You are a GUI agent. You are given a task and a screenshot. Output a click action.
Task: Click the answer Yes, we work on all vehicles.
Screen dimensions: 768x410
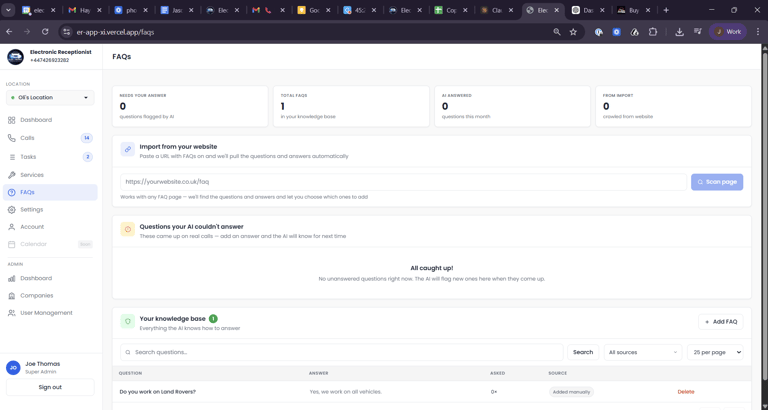[346, 392]
